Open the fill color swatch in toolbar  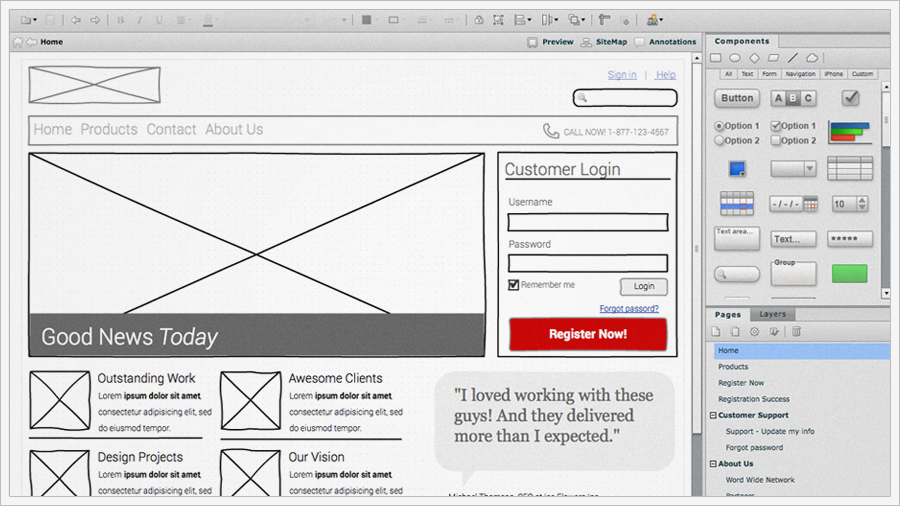369,20
